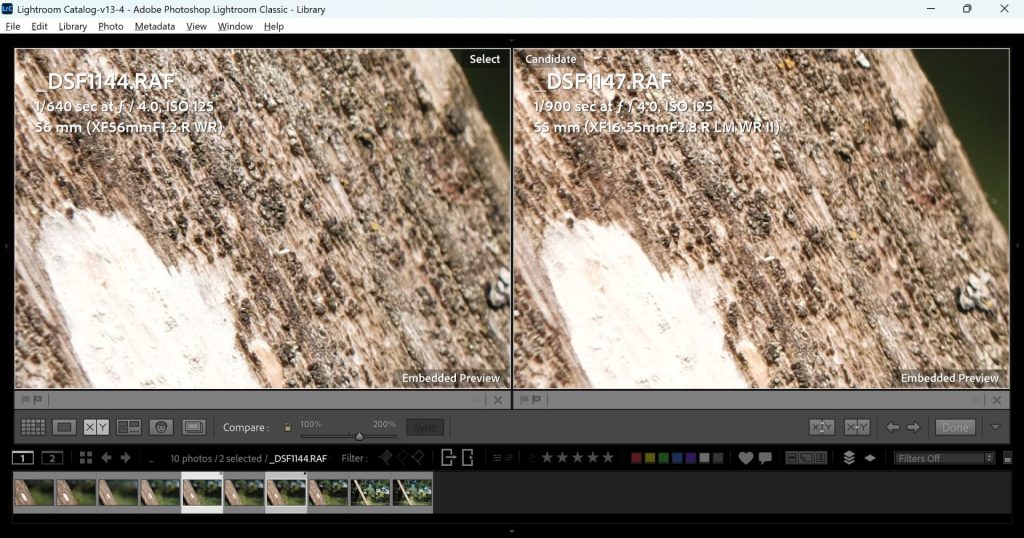This screenshot has width=1024, height=538.
Task: Go forward using filmstrip right arrow
Action: [125, 458]
